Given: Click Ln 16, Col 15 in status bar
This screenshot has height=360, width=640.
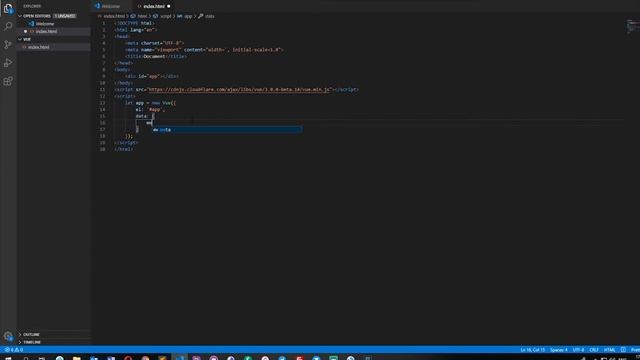Looking at the screenshot, I should pyautogui.click(x=533, y=350).
